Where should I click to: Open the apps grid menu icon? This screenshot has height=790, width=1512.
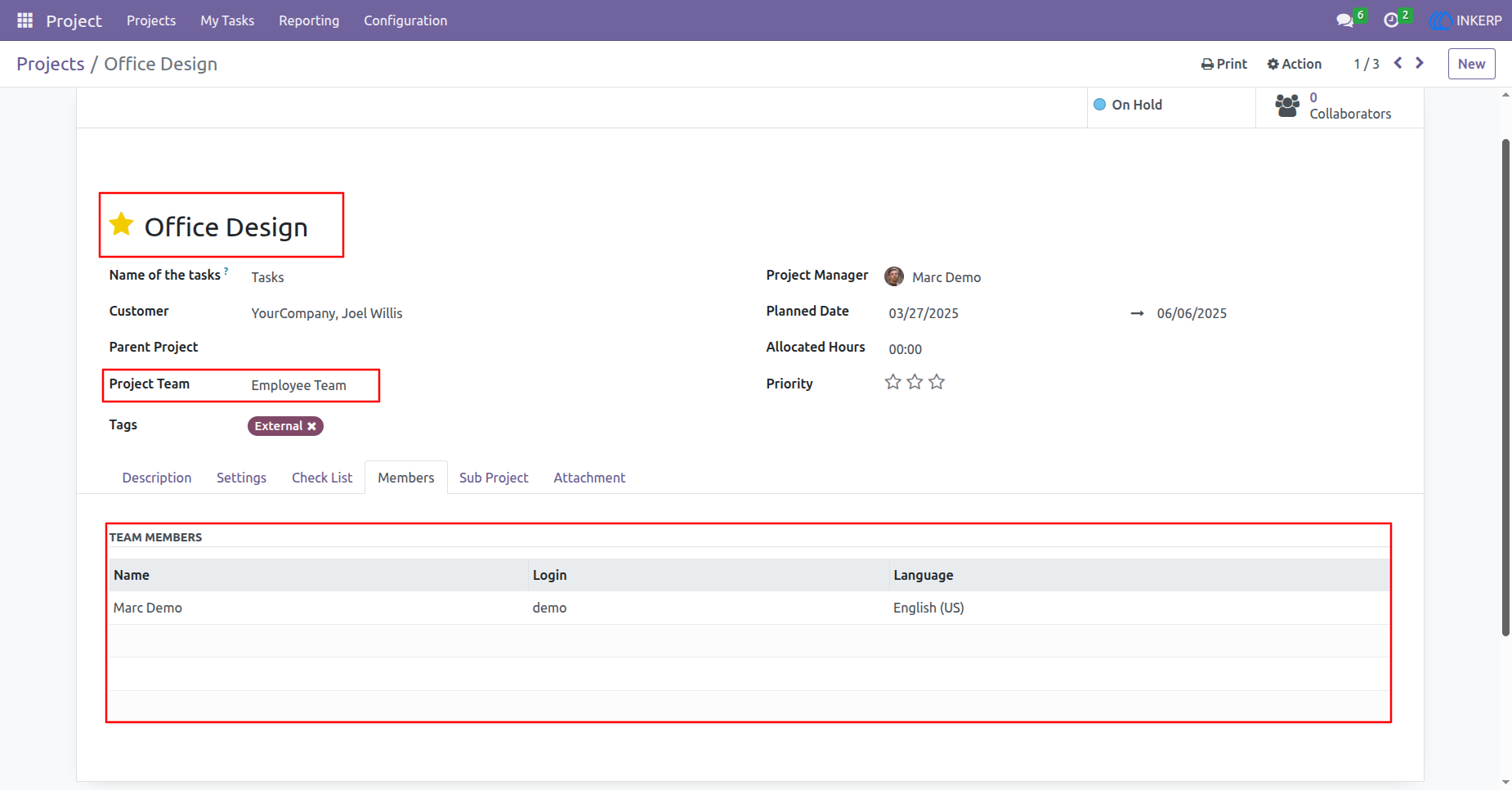(25, 20)
